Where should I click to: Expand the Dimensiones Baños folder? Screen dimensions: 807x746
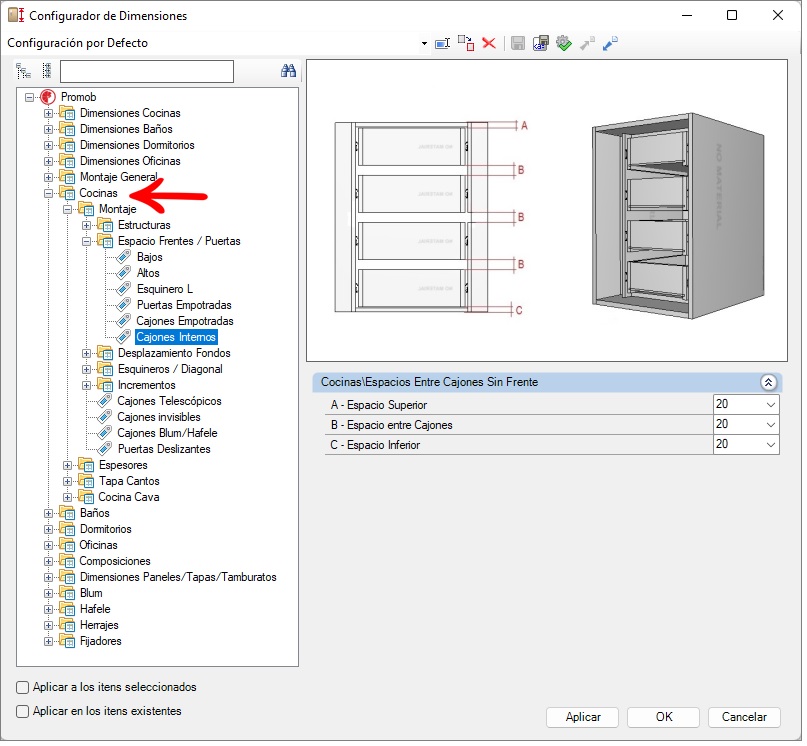pyautogui.click(x=48, y=129)
